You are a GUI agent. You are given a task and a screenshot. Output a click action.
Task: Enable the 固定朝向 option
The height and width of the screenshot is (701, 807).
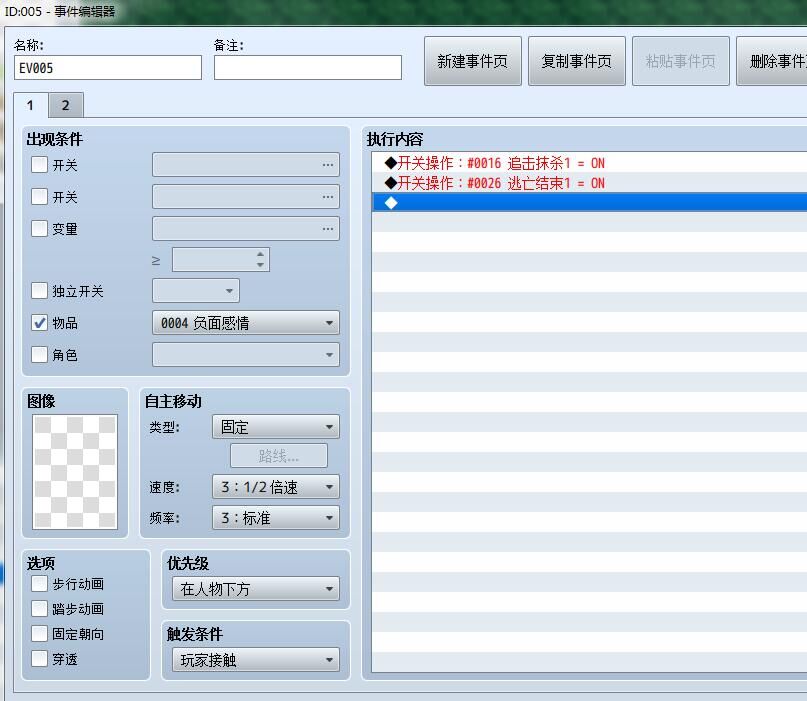(39, 634)
